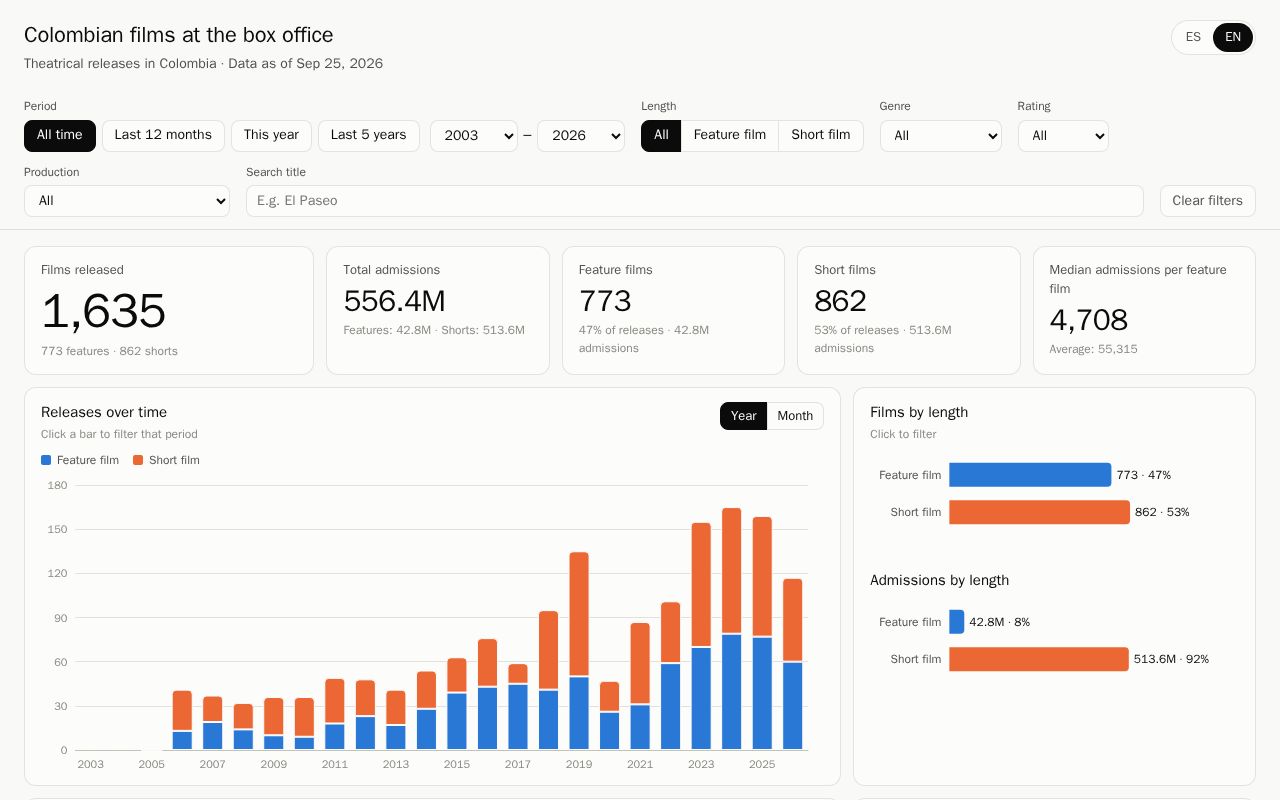Expand the Genre dropdown
The image size is (1280, 800).
coord(941,136)
